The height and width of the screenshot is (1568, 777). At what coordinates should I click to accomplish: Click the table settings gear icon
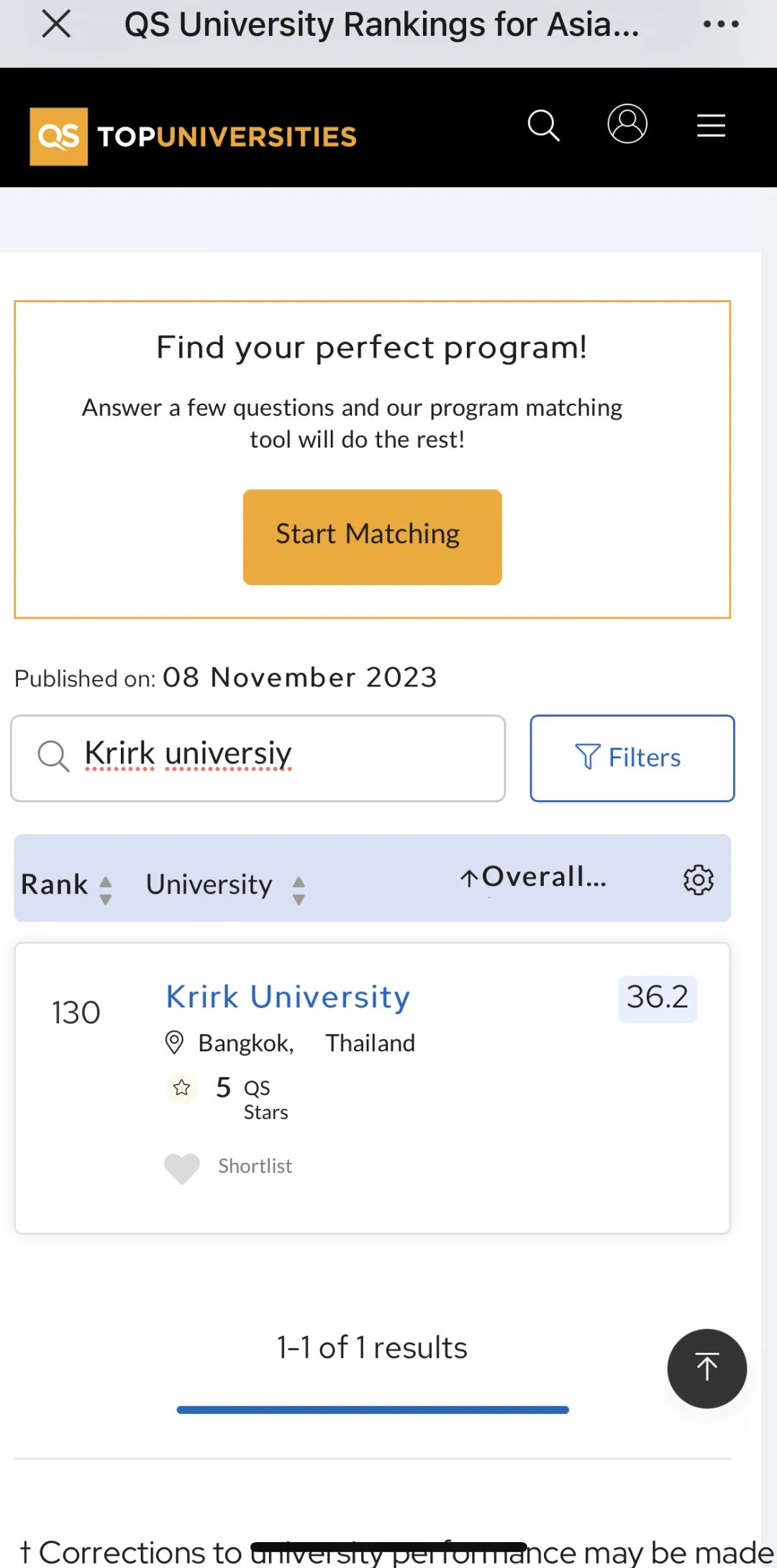click(698, 879)
